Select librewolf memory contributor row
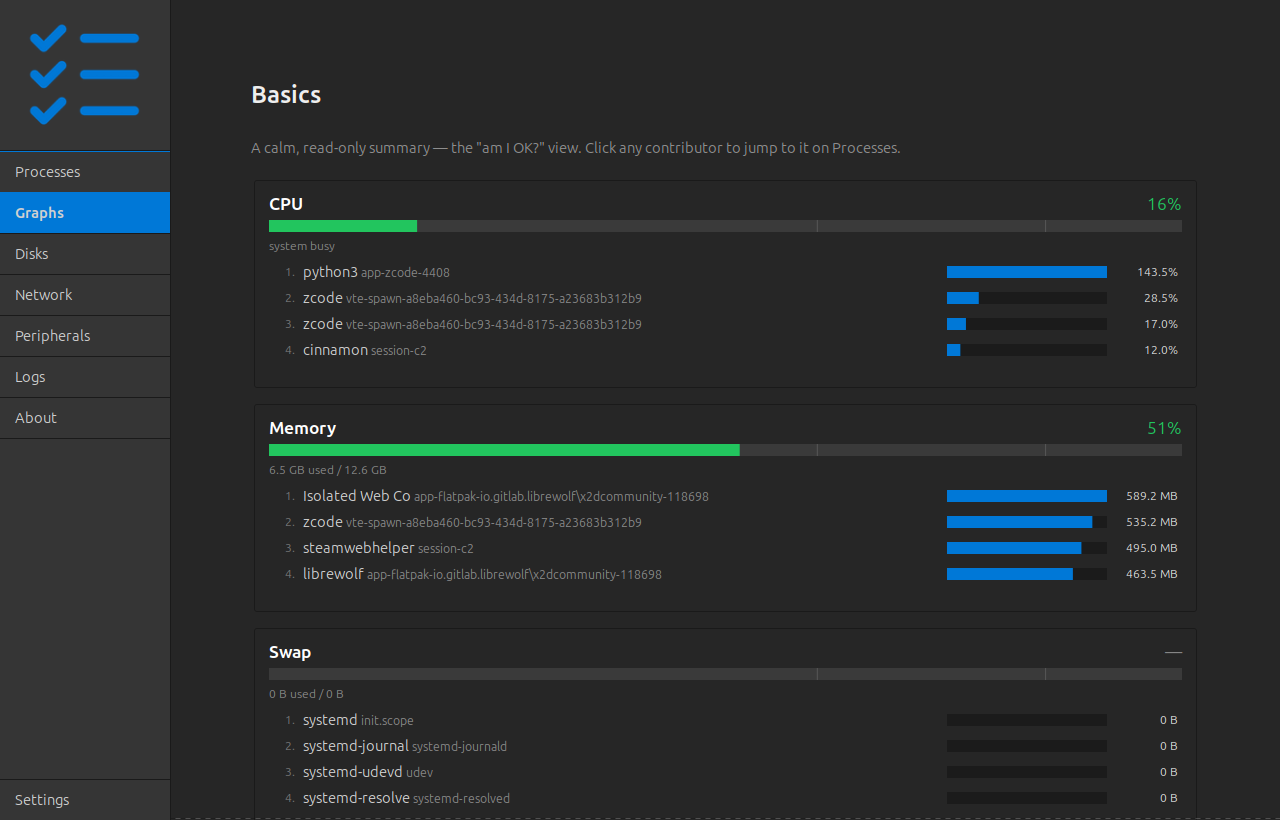The width and height of the screenshot is (1280, 820). click(725, 574)
